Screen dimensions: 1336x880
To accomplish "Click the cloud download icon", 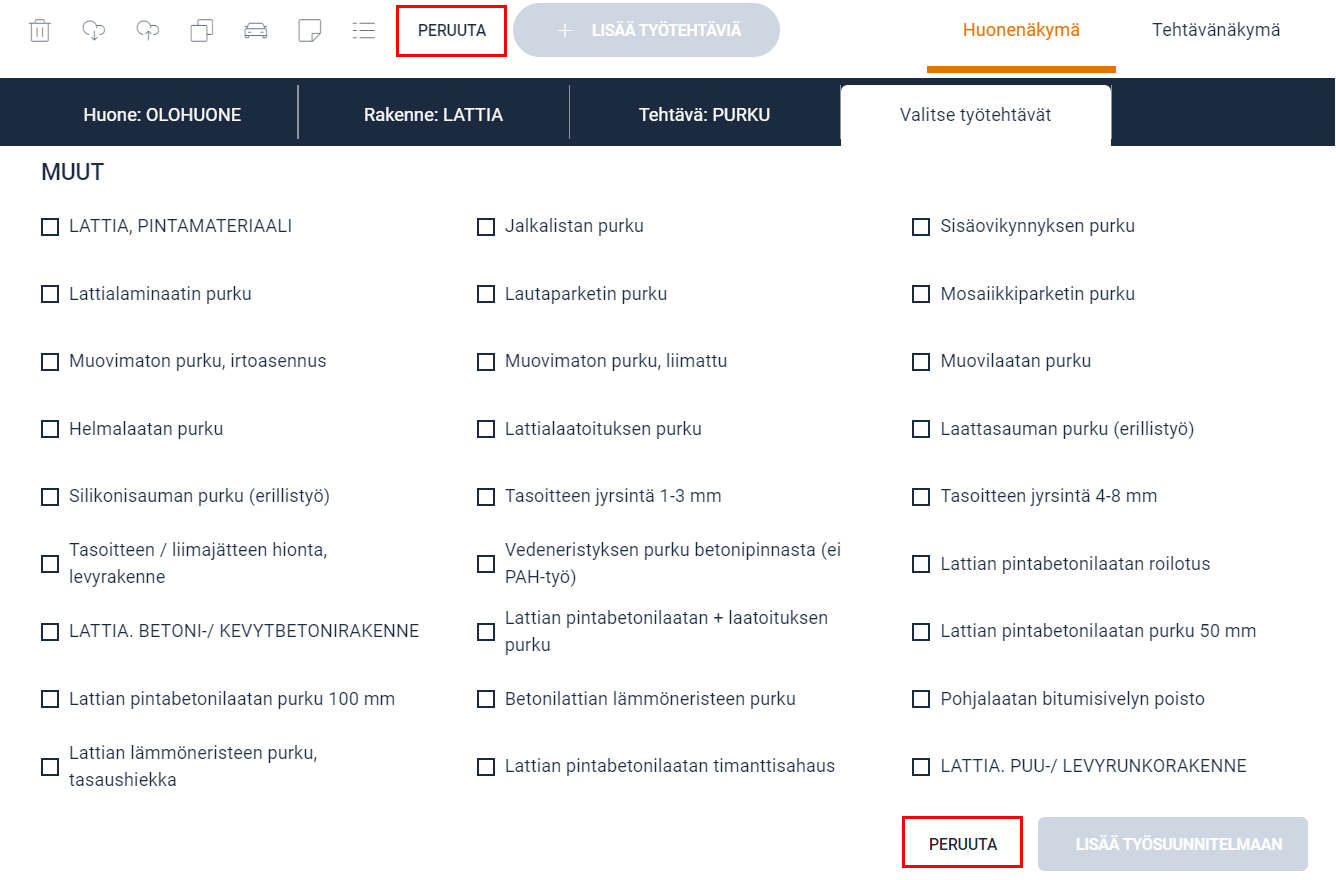I will tap(93, 30).
